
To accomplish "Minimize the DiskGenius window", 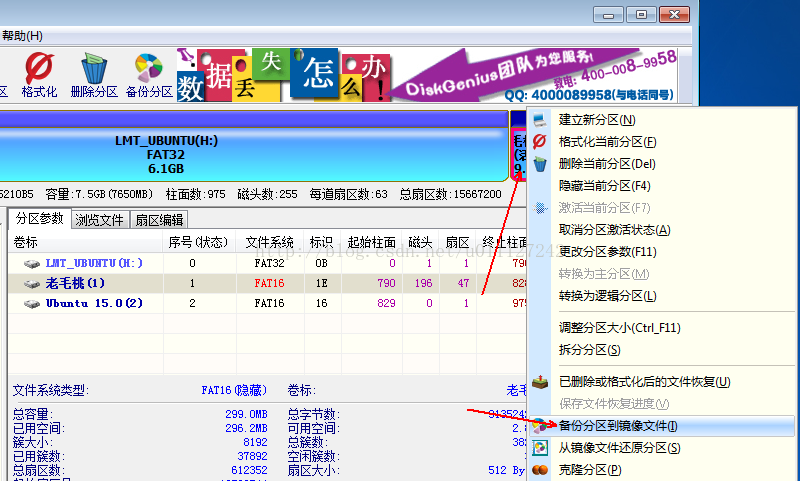I will pos(608,15).
